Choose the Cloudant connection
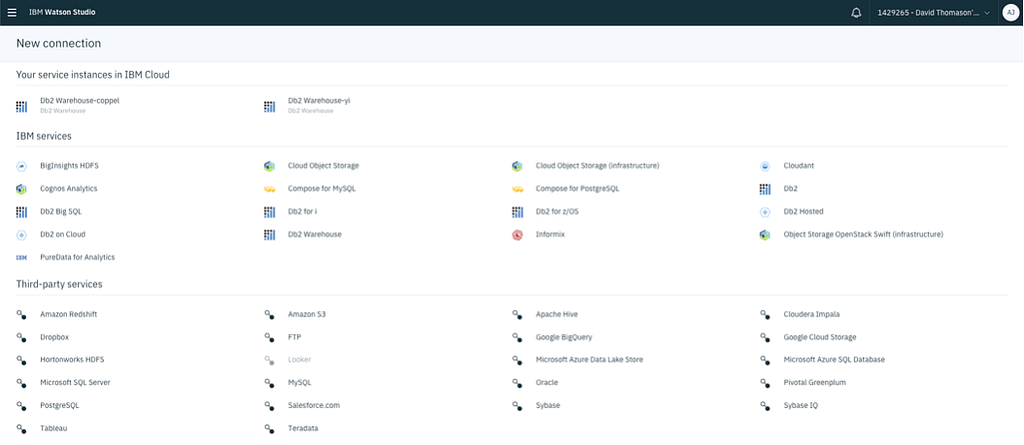 (800, 166)
